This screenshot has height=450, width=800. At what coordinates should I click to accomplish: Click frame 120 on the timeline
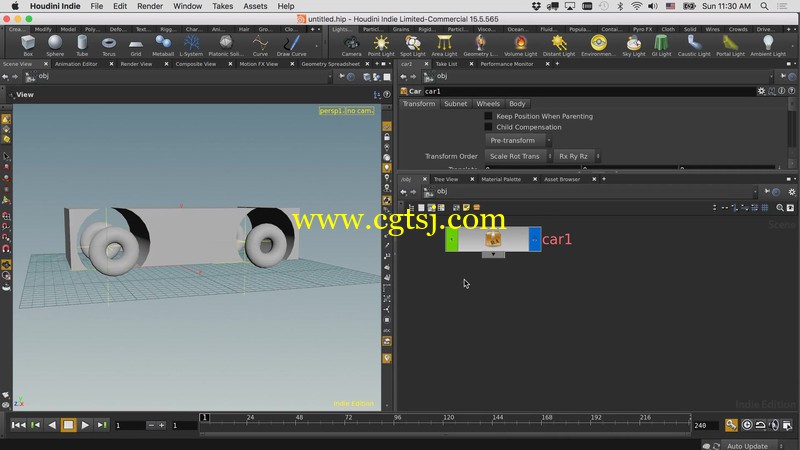[x=448, y=418]
